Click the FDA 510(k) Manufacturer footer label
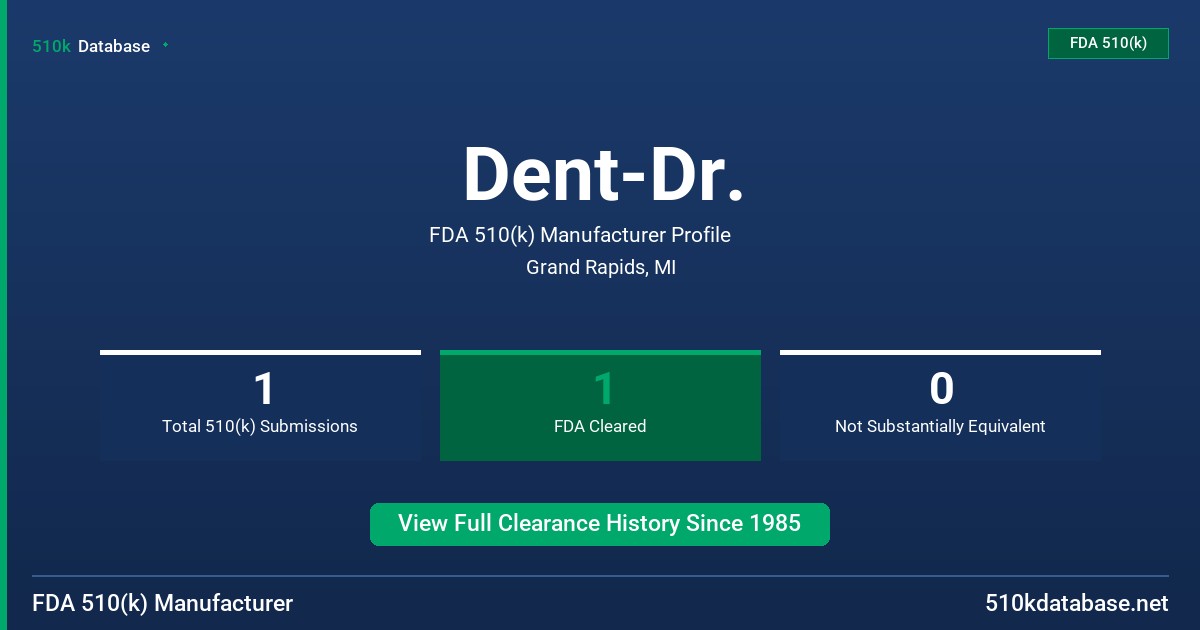The height and width of the screenshot is (630, 1200). pyautogui.click(x=163, y=603)
